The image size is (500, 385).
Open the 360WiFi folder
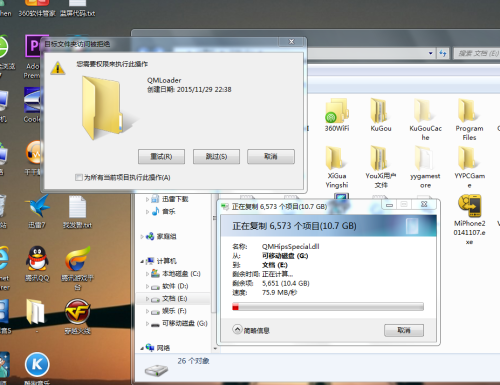click(337, 115)
